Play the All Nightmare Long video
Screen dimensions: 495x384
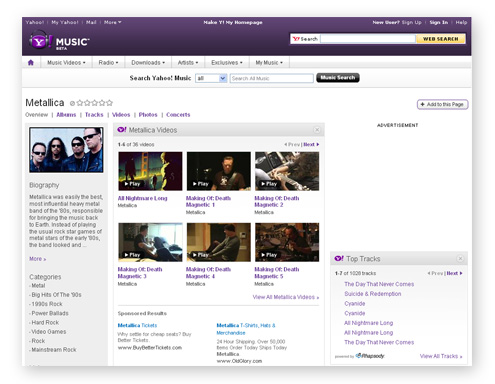click(x=150, y=171)
